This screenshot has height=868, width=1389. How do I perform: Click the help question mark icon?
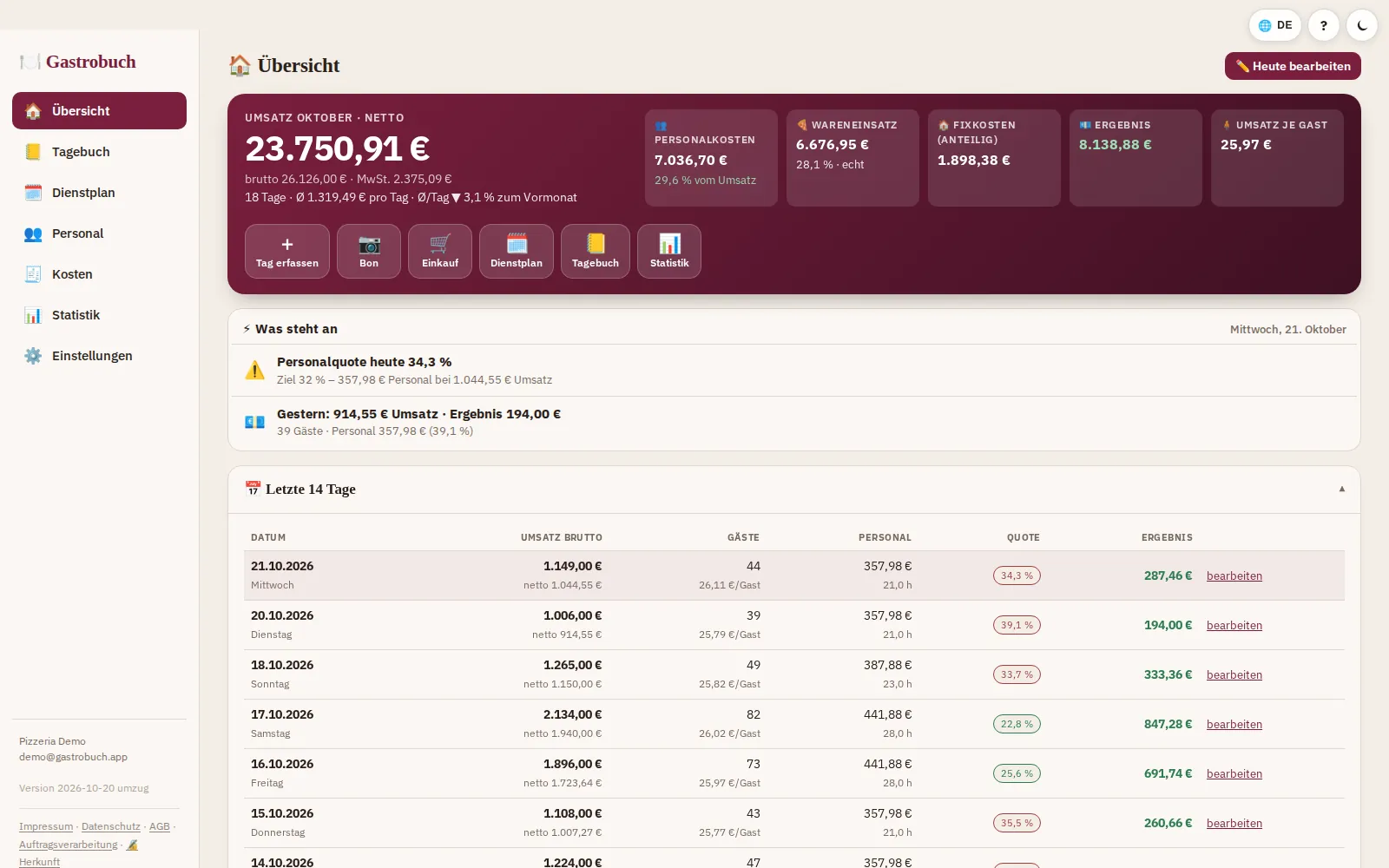tap(1323, 25)
